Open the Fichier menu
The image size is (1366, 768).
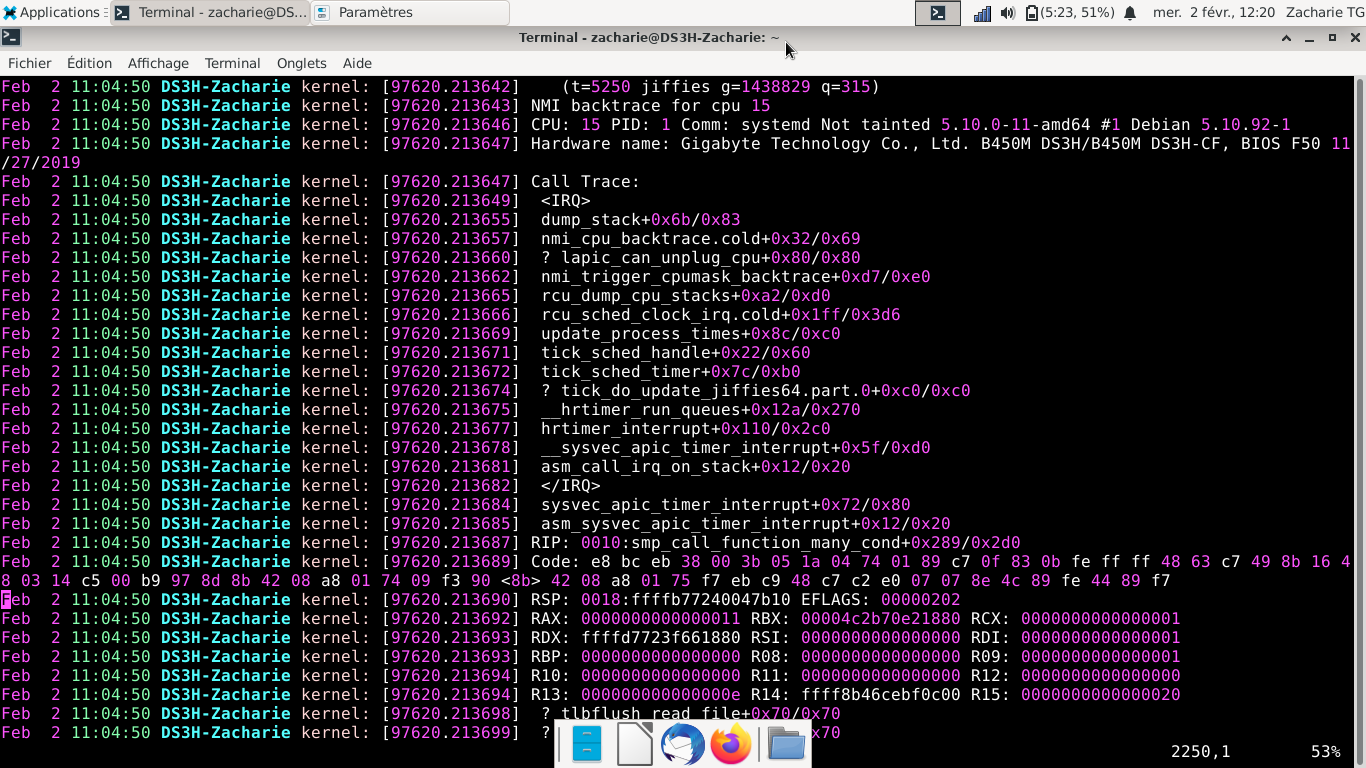click(x=30, y=63)
